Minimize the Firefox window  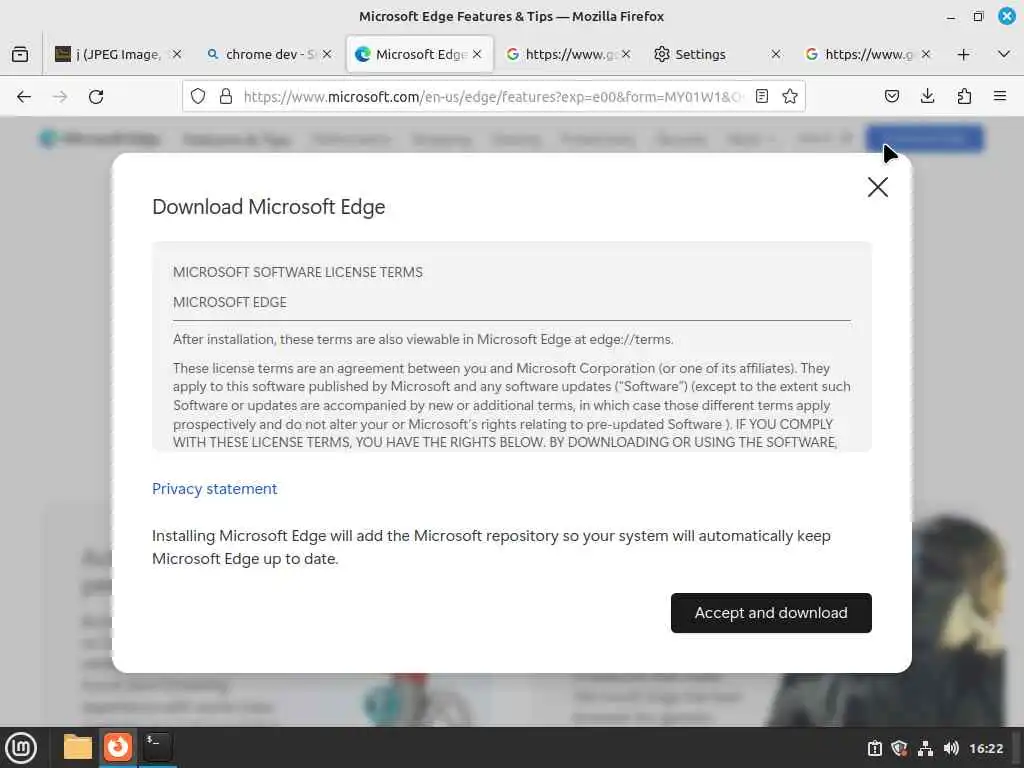pos(951,16)
